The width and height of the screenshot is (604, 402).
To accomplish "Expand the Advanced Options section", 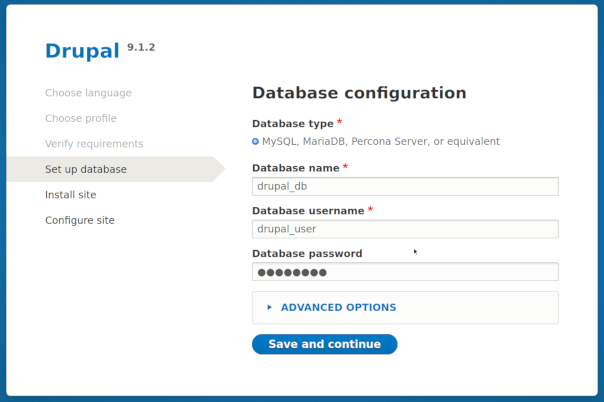I will (x=338, y=307).
